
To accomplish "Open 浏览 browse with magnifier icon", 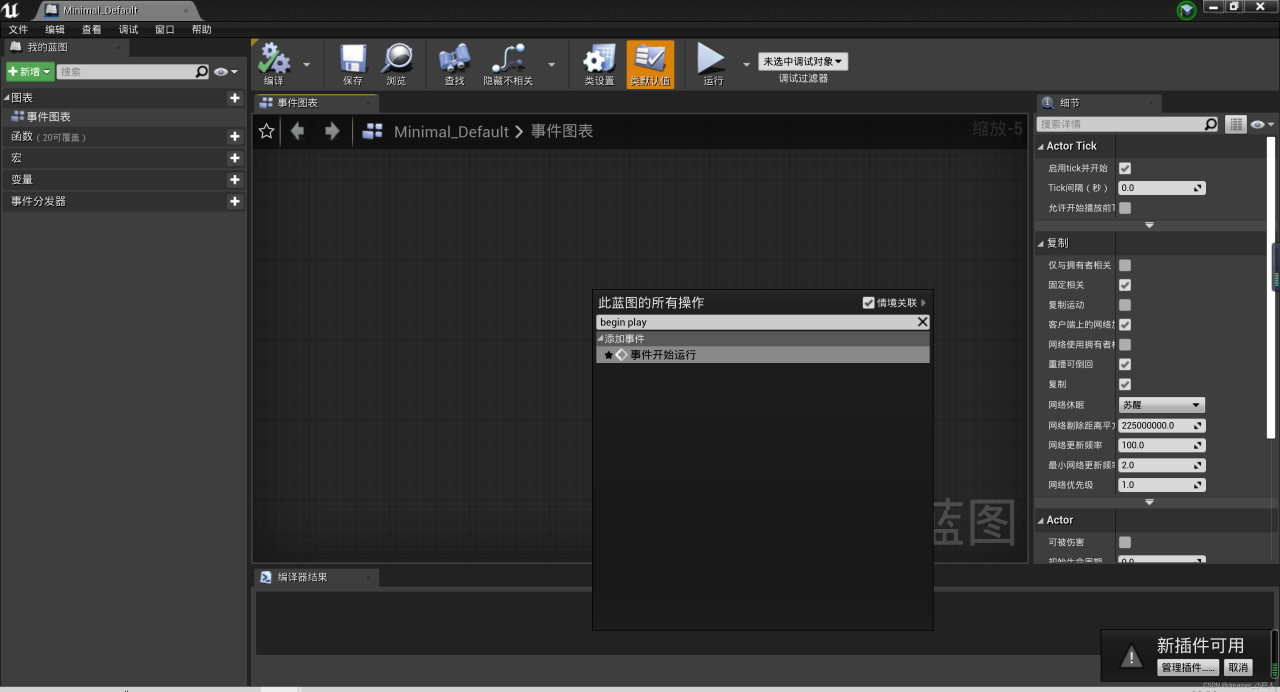I will pos(397,59).
